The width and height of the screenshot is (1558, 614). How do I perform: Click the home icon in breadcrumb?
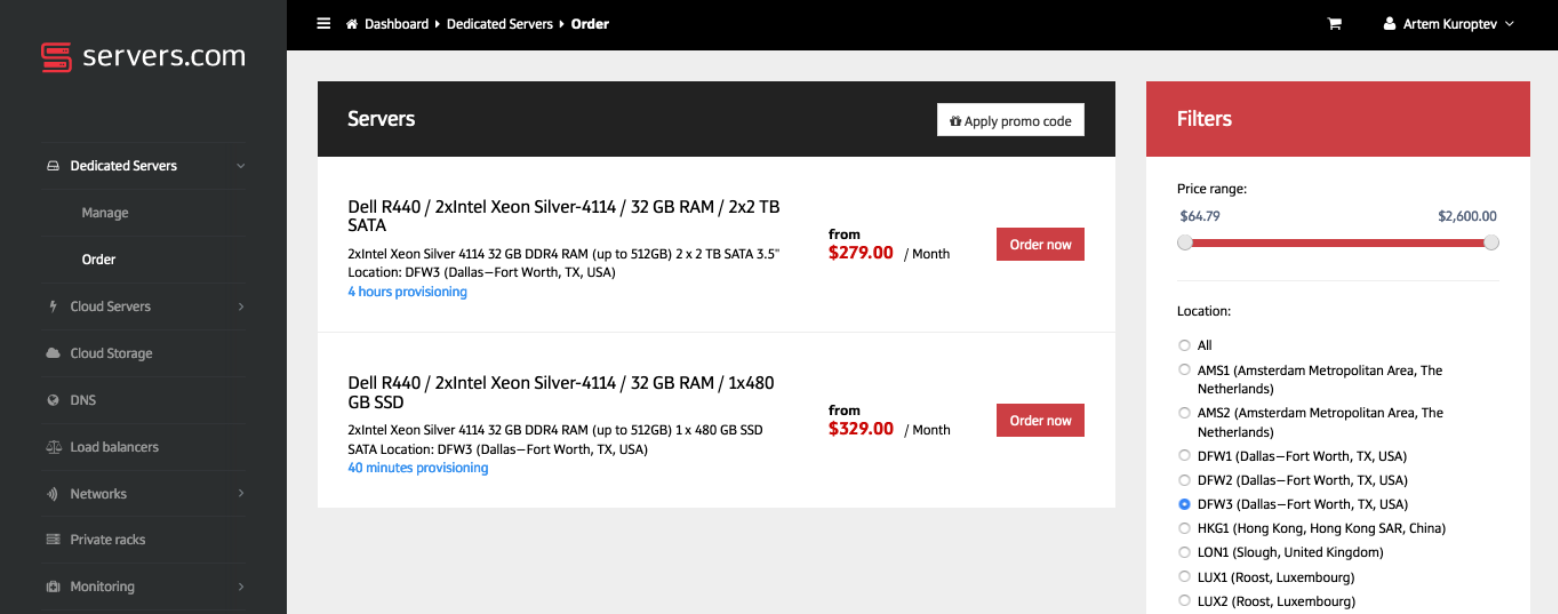(x=352, y=24)
